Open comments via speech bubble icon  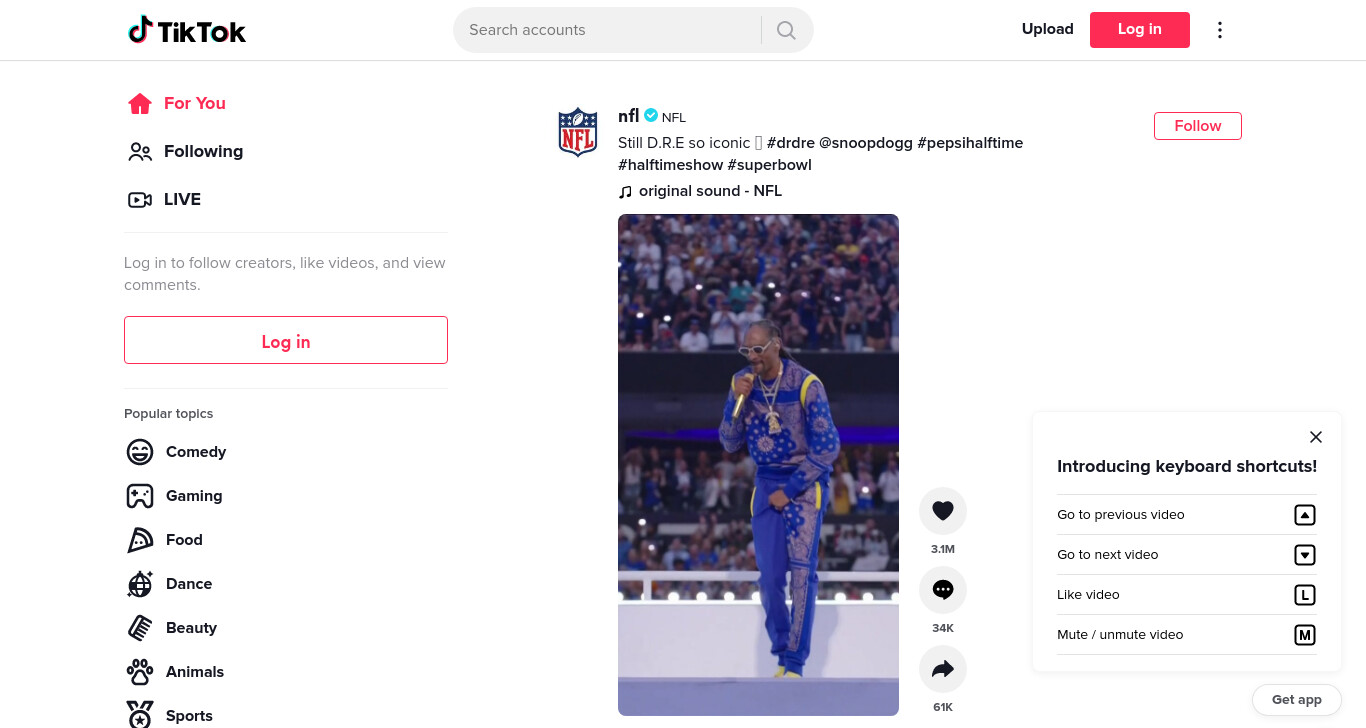(943, 590)
